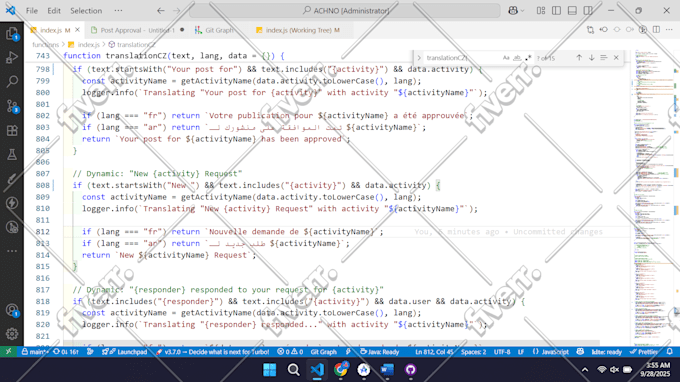Open the Explorer view in activity bar

click(12, 33)
